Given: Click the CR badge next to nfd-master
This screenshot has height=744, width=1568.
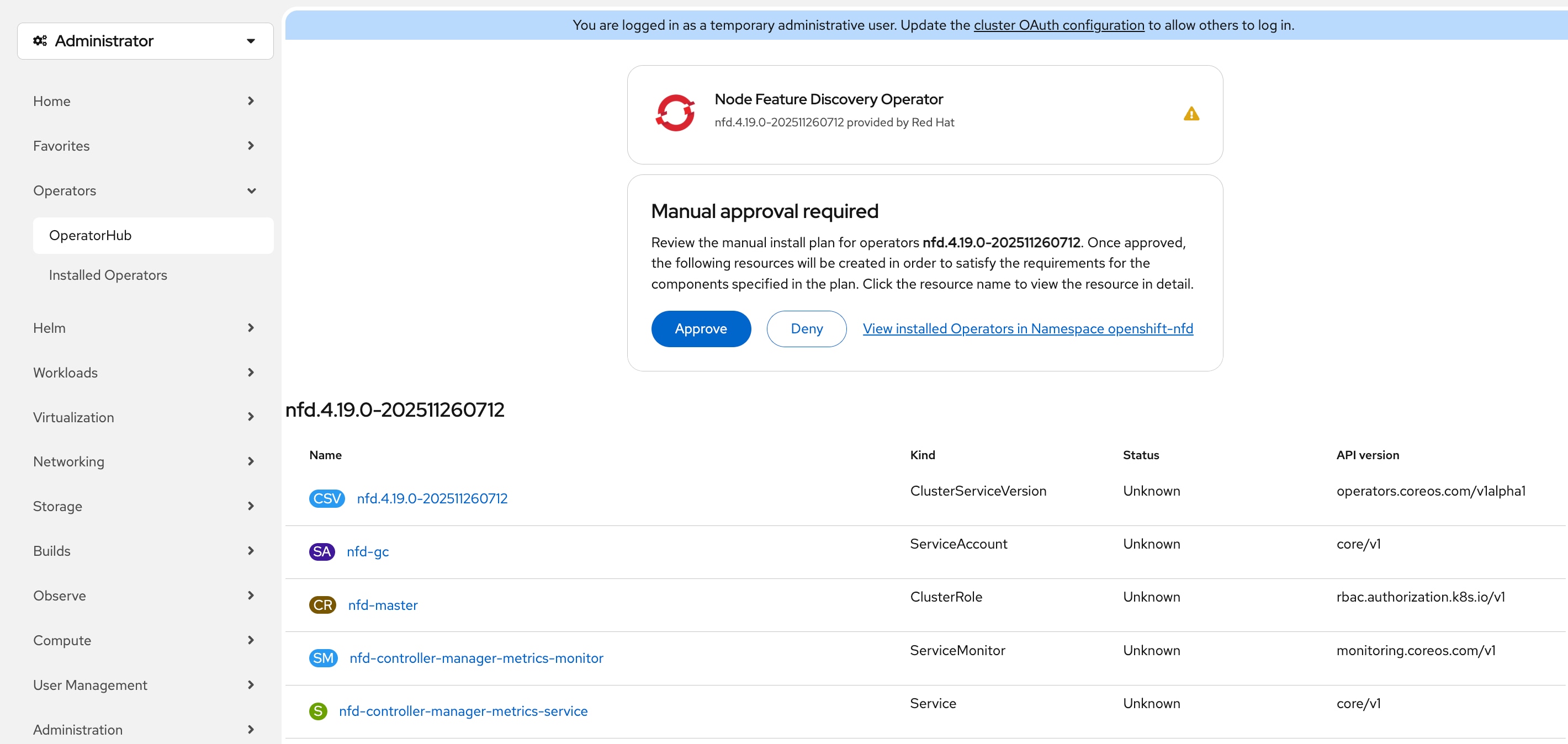Looking at the screenshot, I should click(x=322, y=605).
